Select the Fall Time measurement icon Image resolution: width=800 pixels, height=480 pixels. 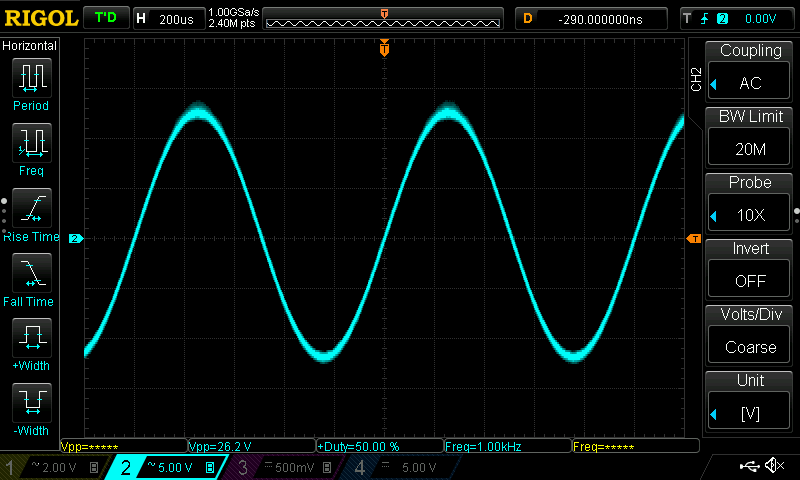click(x=32, y=273)
